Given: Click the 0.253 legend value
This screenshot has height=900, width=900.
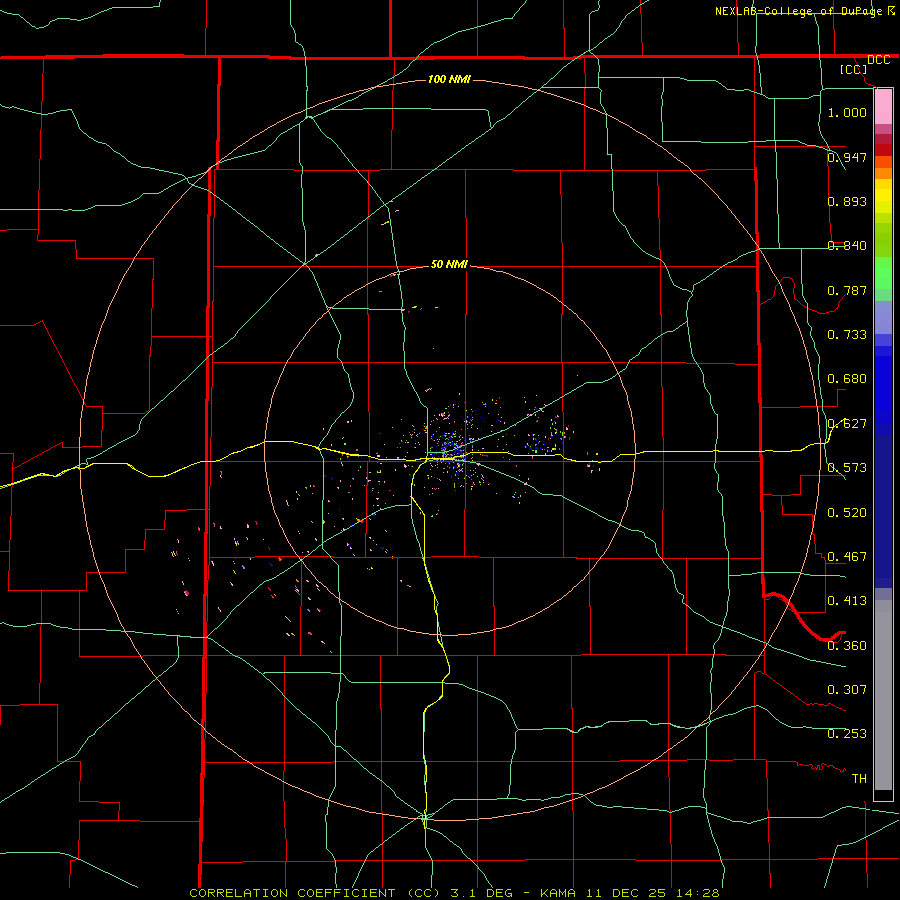Looking at the screenshot, I should point(847,734).
